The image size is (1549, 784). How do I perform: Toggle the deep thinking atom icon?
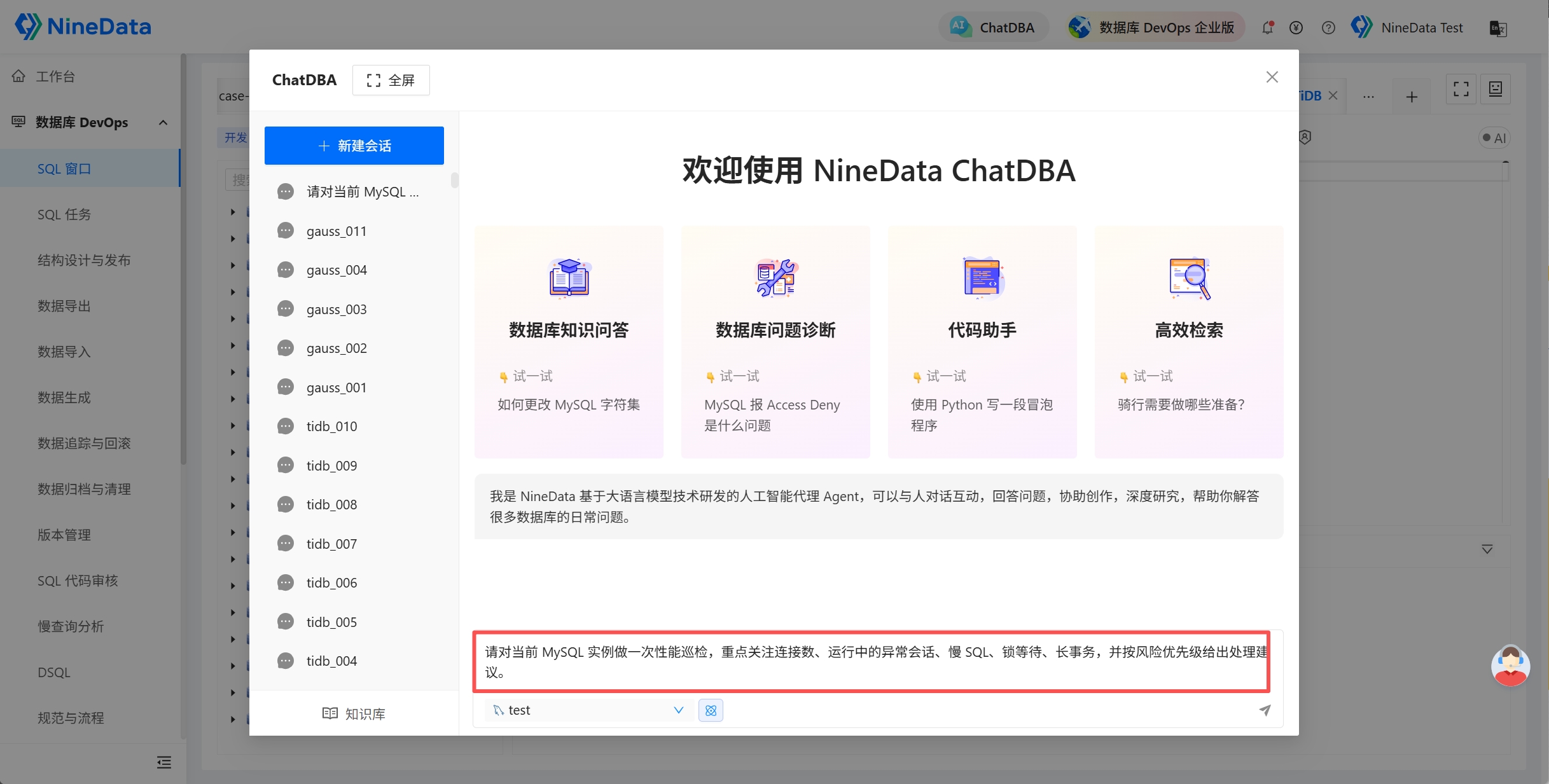tap(711, 710)
